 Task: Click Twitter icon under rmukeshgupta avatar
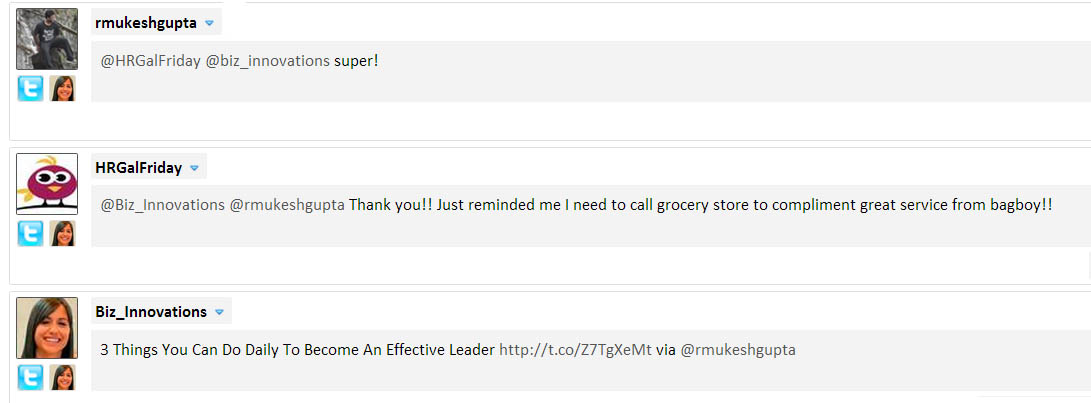click(30, 88)
